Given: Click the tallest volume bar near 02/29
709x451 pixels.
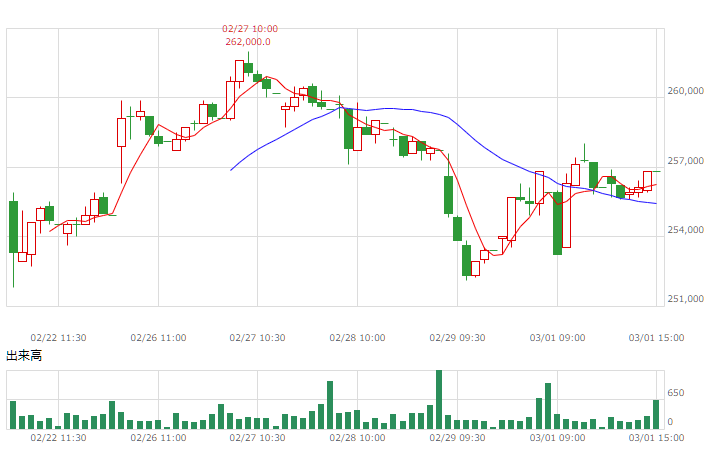Looking at the screenshot, I should [439, 399].
